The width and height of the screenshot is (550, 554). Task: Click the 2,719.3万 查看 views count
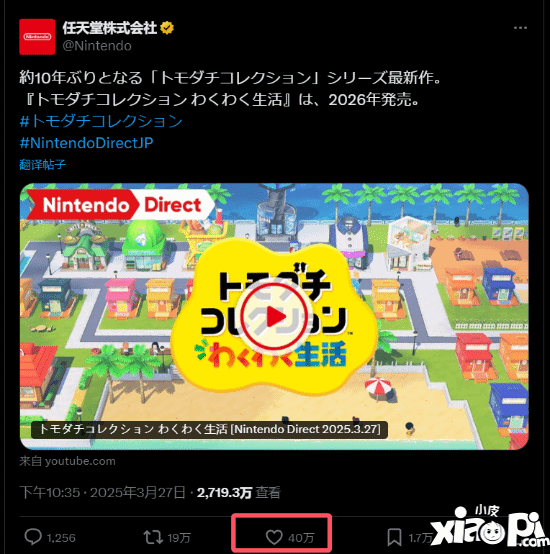click(x=239, y=492)
